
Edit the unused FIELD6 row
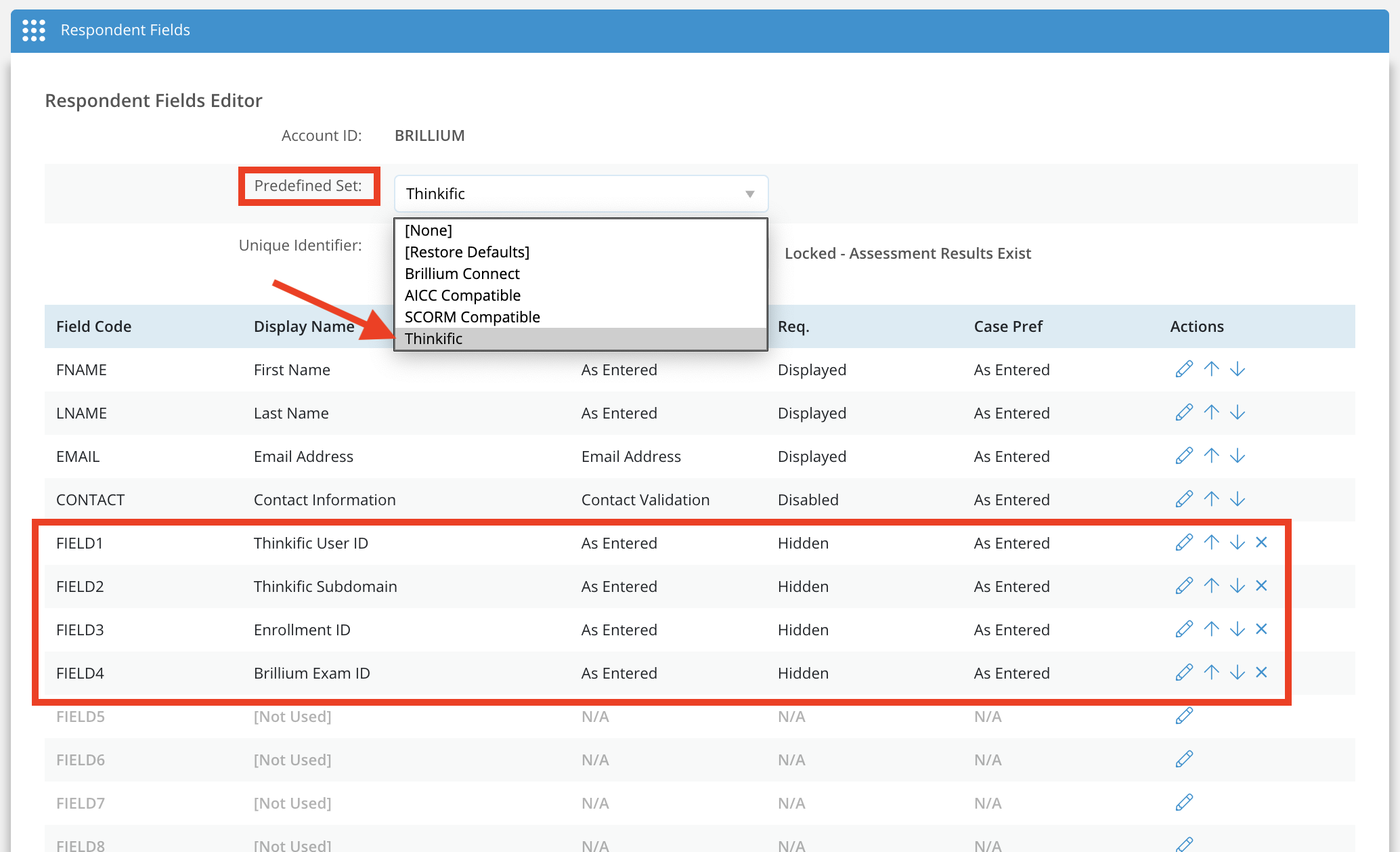1184,759
